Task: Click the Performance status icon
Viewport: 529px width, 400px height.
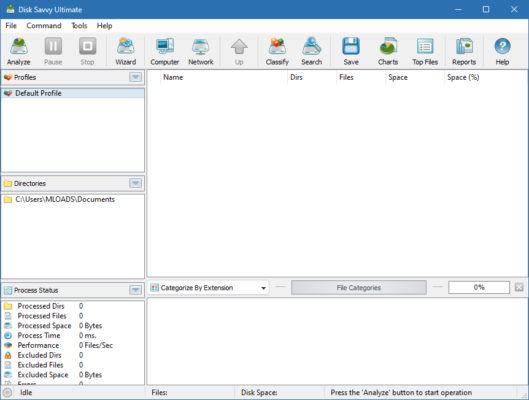Action: pyautogui.click(x=8, y=345)
